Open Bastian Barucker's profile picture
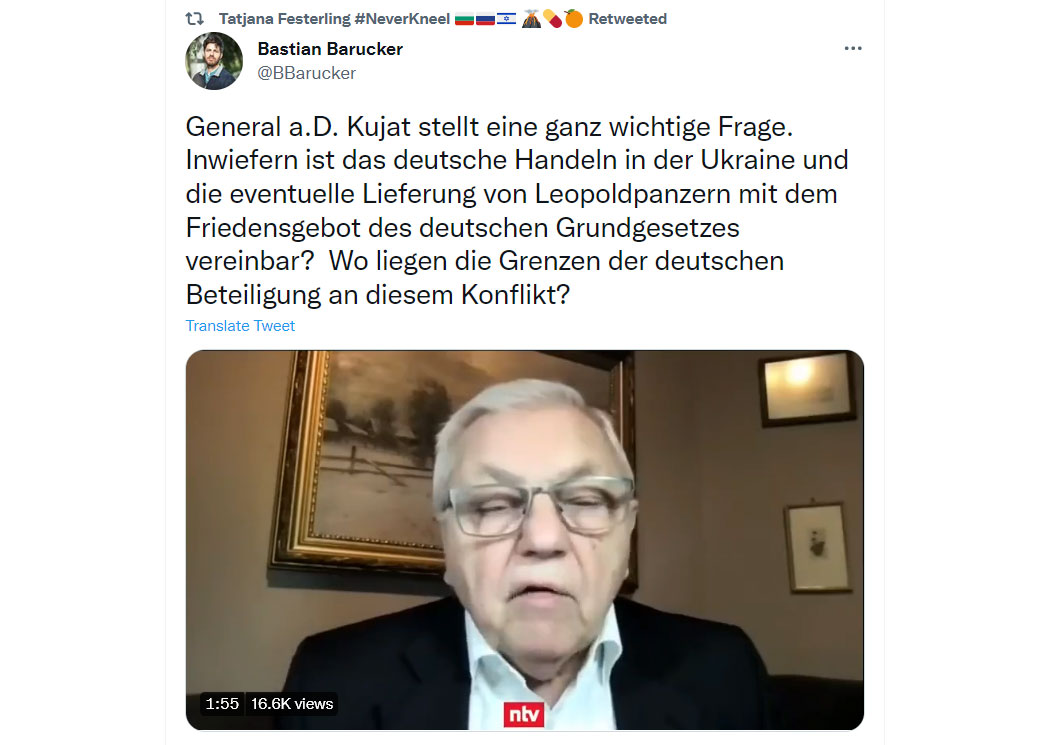The height and width of the screenshot is (745, 1050). (214, 61)
